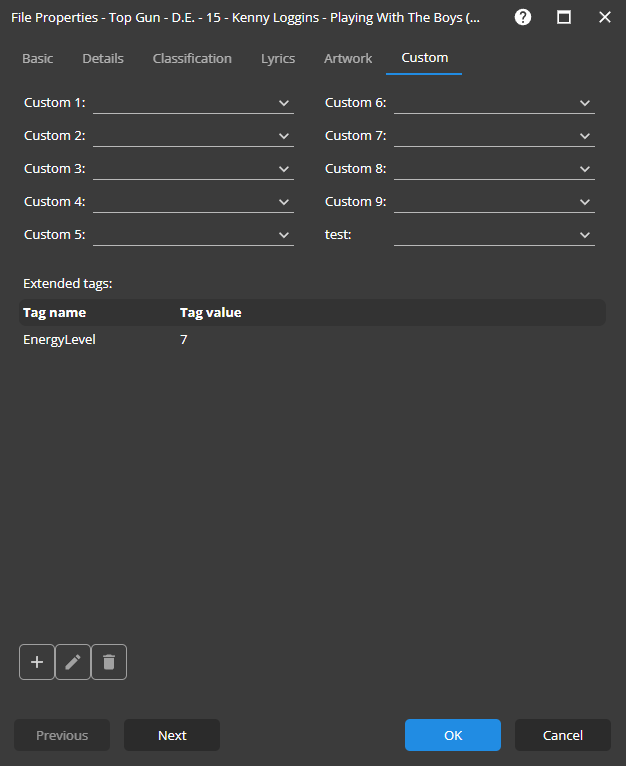The width and height of the screenshot is (626, 766).
Task: Click the edit tag pencil icon
Action: click(73, 662)
